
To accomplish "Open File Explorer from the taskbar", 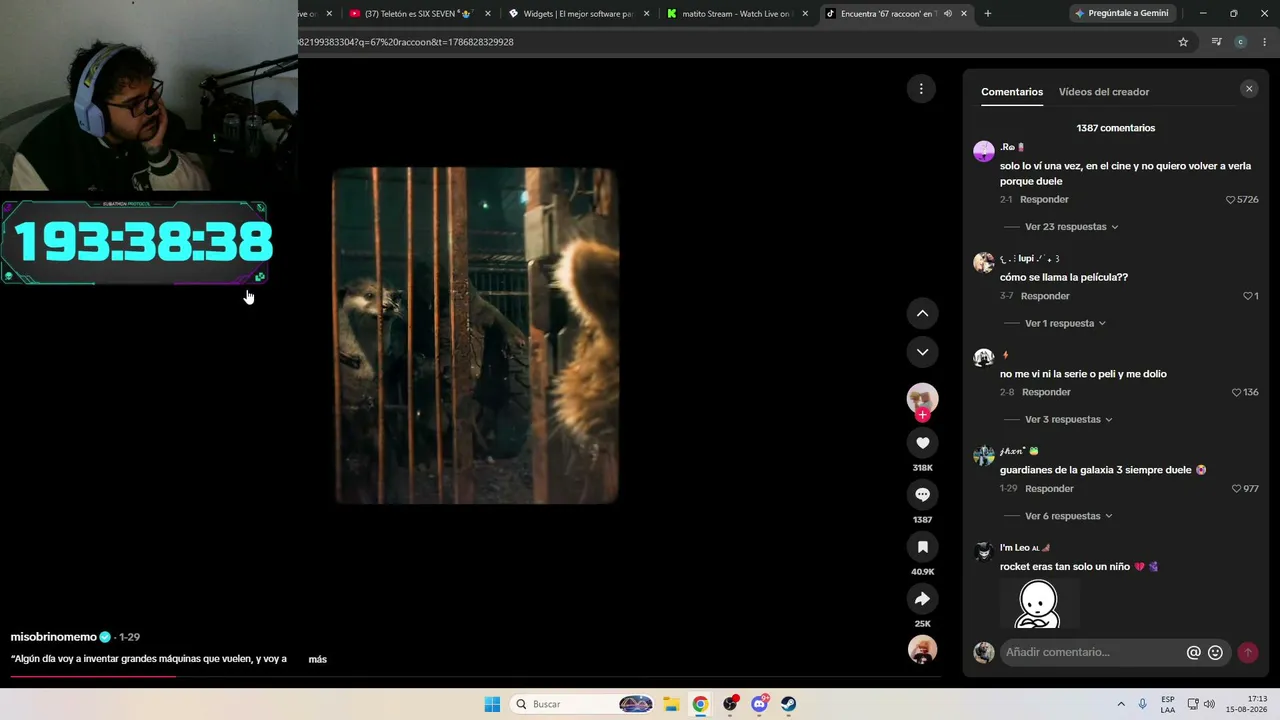I will [671, 704].
